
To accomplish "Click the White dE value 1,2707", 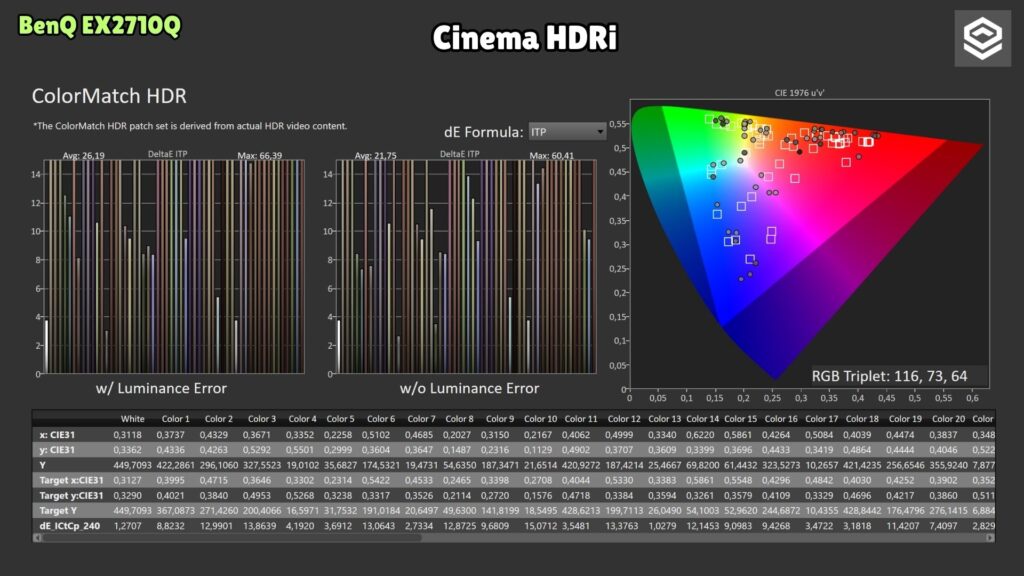I will [x=127, y=526].
